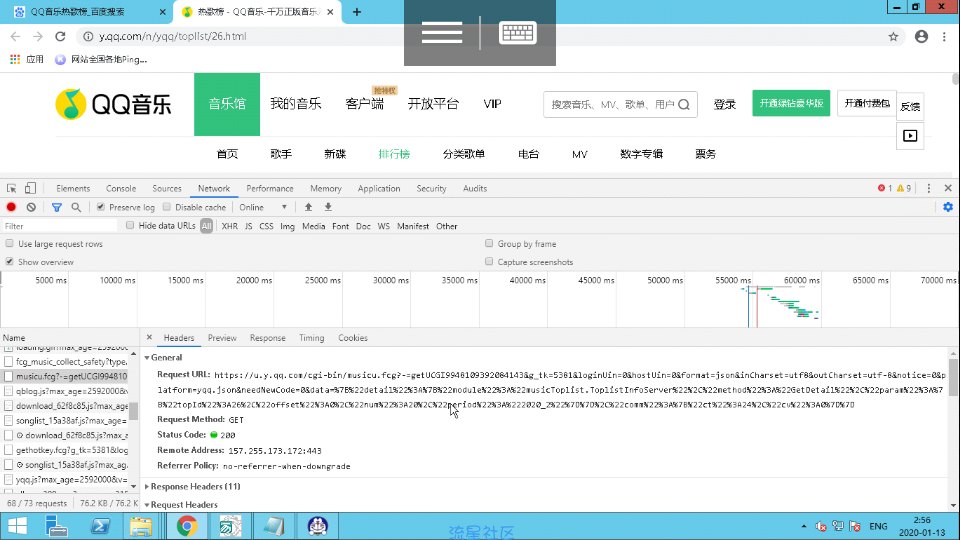Open the Cookies tab of the request
The image size is (960, 540).
(x=353, y=338)
